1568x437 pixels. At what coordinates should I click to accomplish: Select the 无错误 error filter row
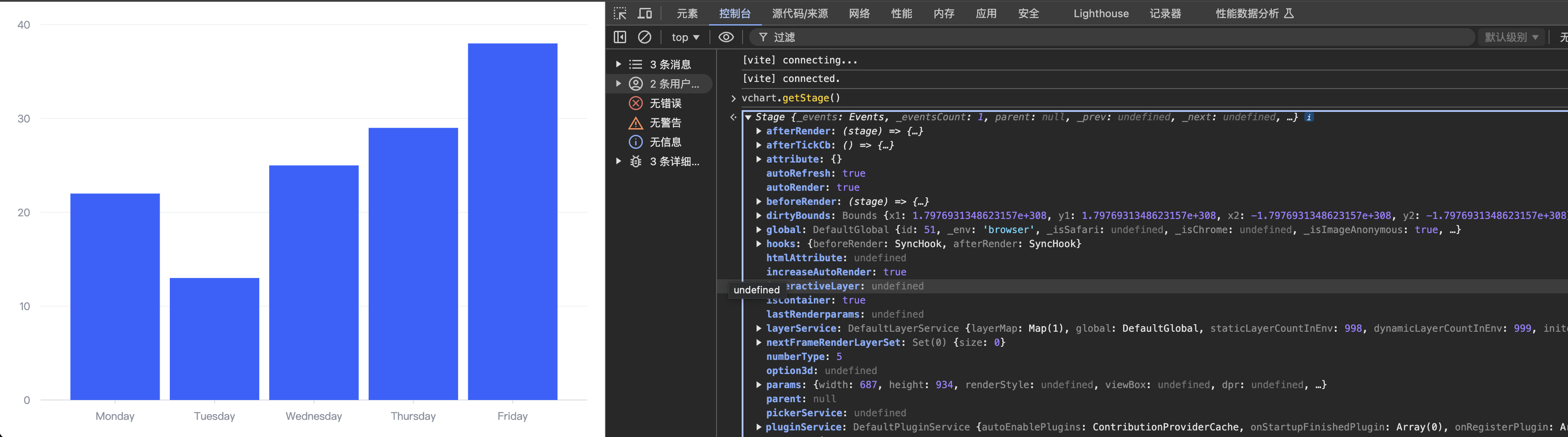point(660,103)
